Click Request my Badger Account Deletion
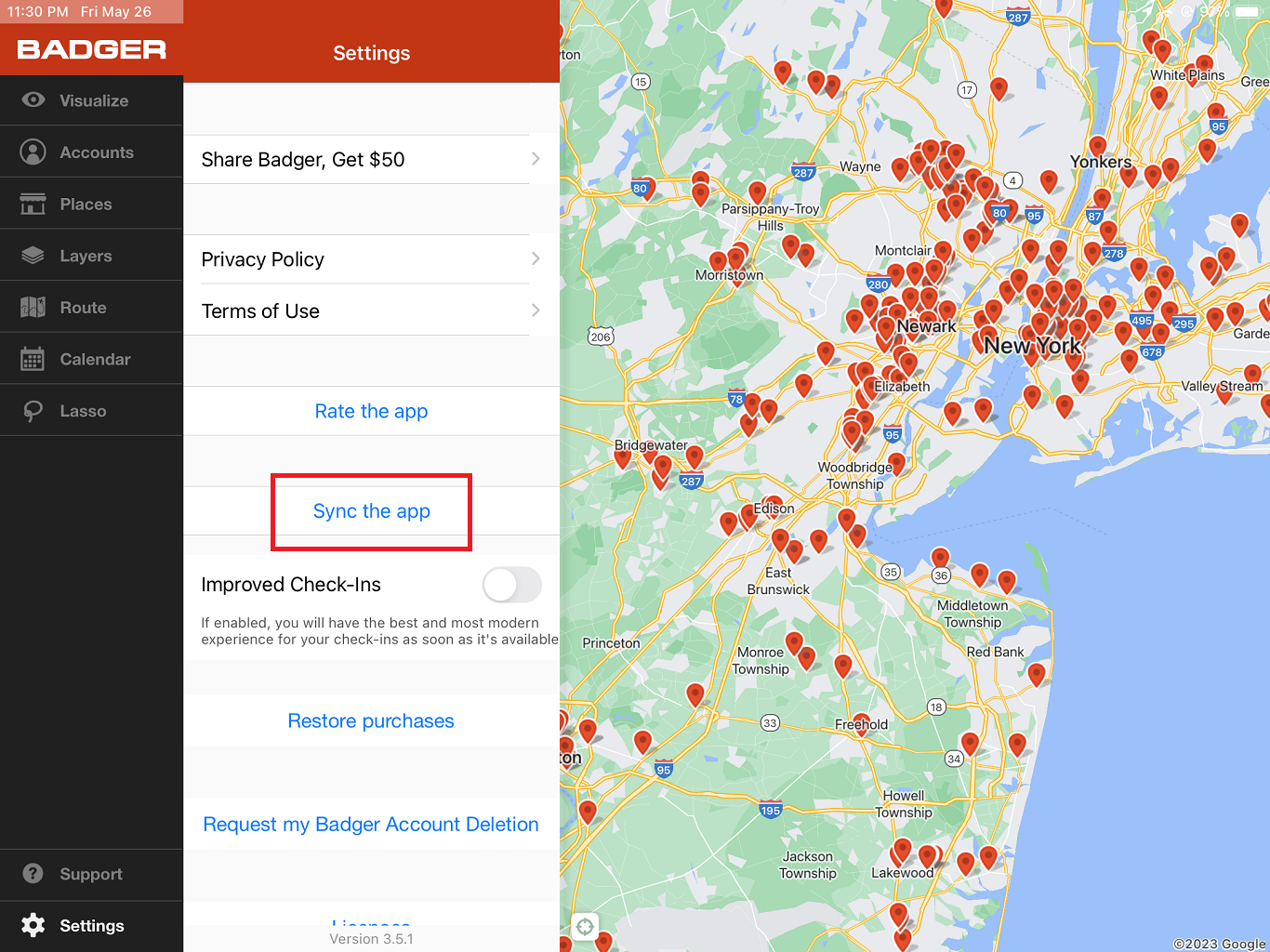The image size is (1270, 952). point(371,825)
